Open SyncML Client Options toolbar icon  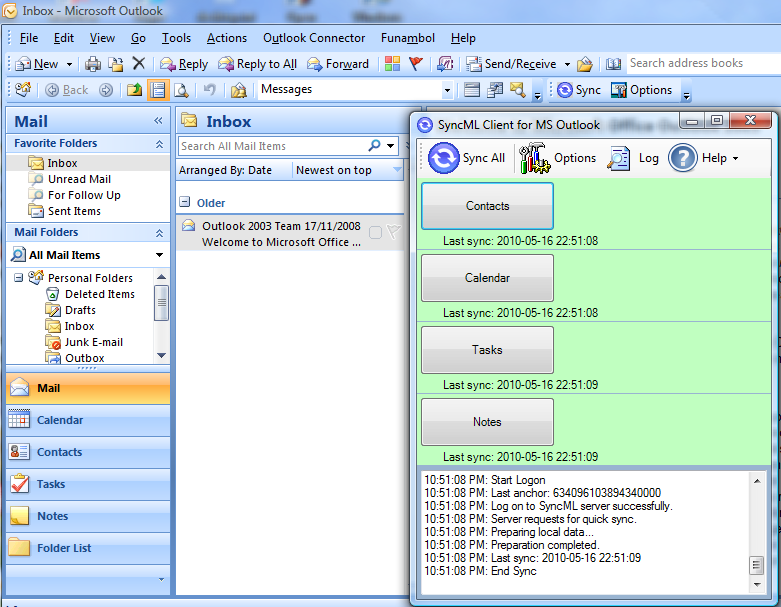click(535, 158)
